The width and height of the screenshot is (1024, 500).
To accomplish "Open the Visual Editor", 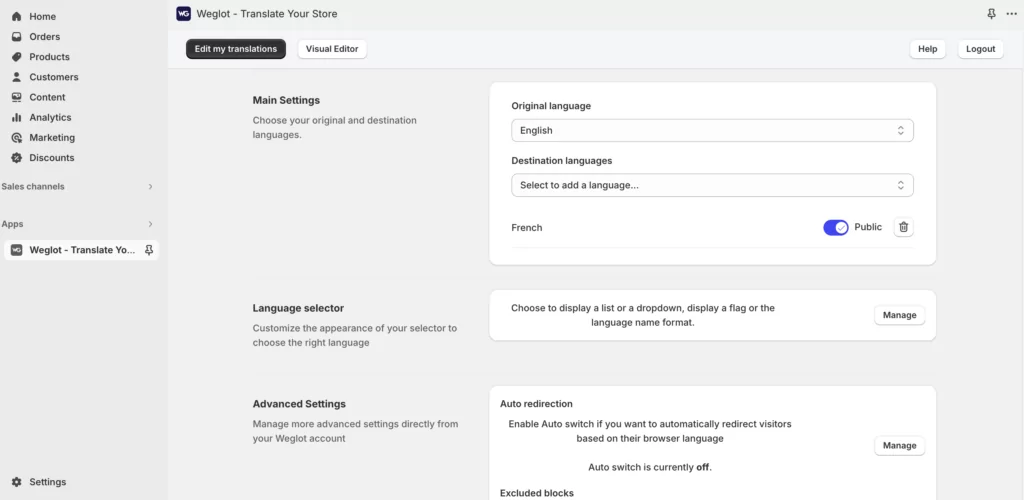I will (x=332, y=49).
